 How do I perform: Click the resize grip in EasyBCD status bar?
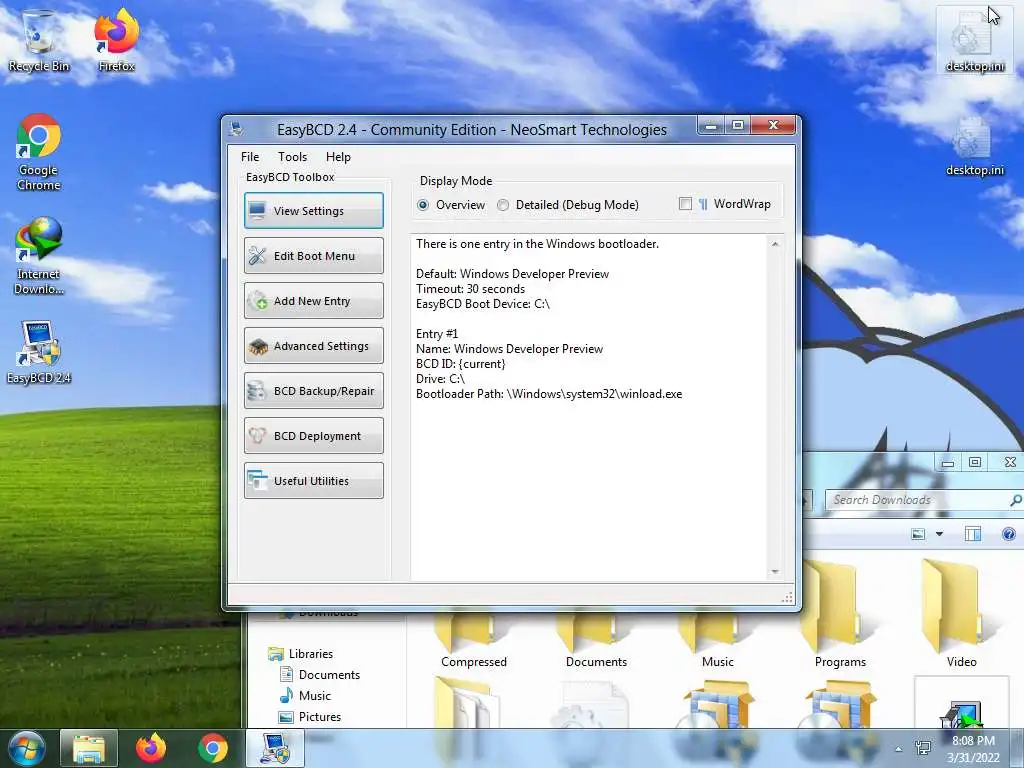(x=787, y=597)
